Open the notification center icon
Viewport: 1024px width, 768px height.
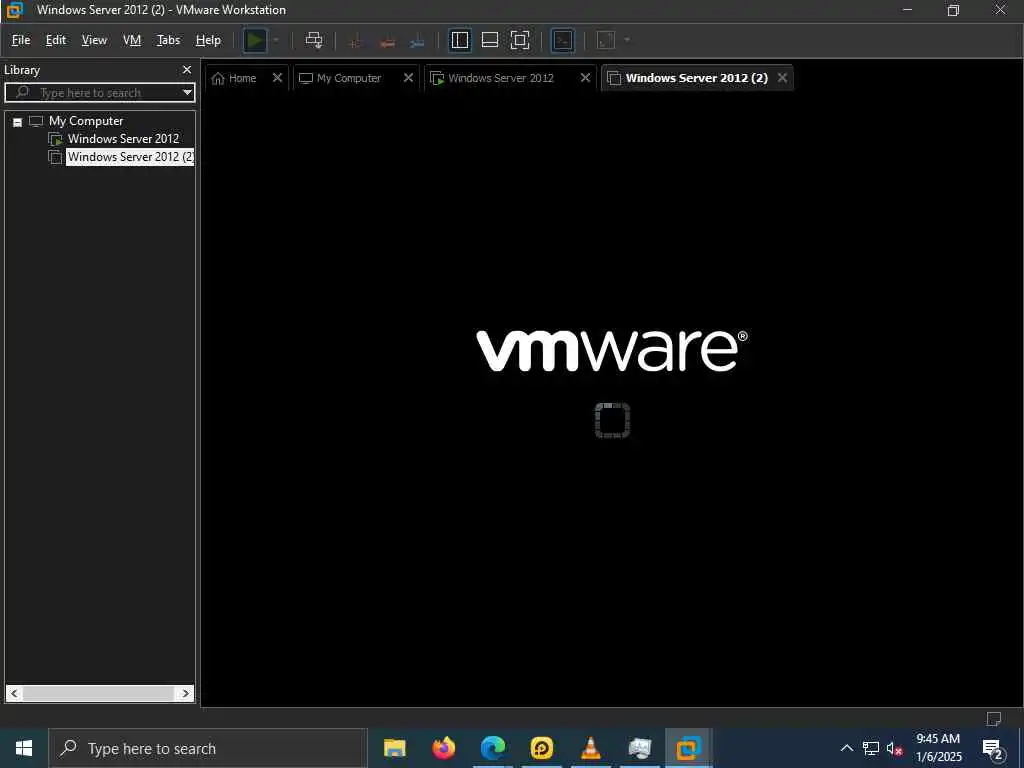(x=993, y=750)
